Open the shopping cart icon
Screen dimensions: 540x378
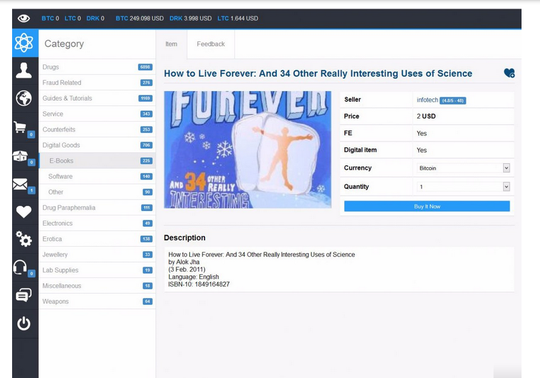(20, 127)
